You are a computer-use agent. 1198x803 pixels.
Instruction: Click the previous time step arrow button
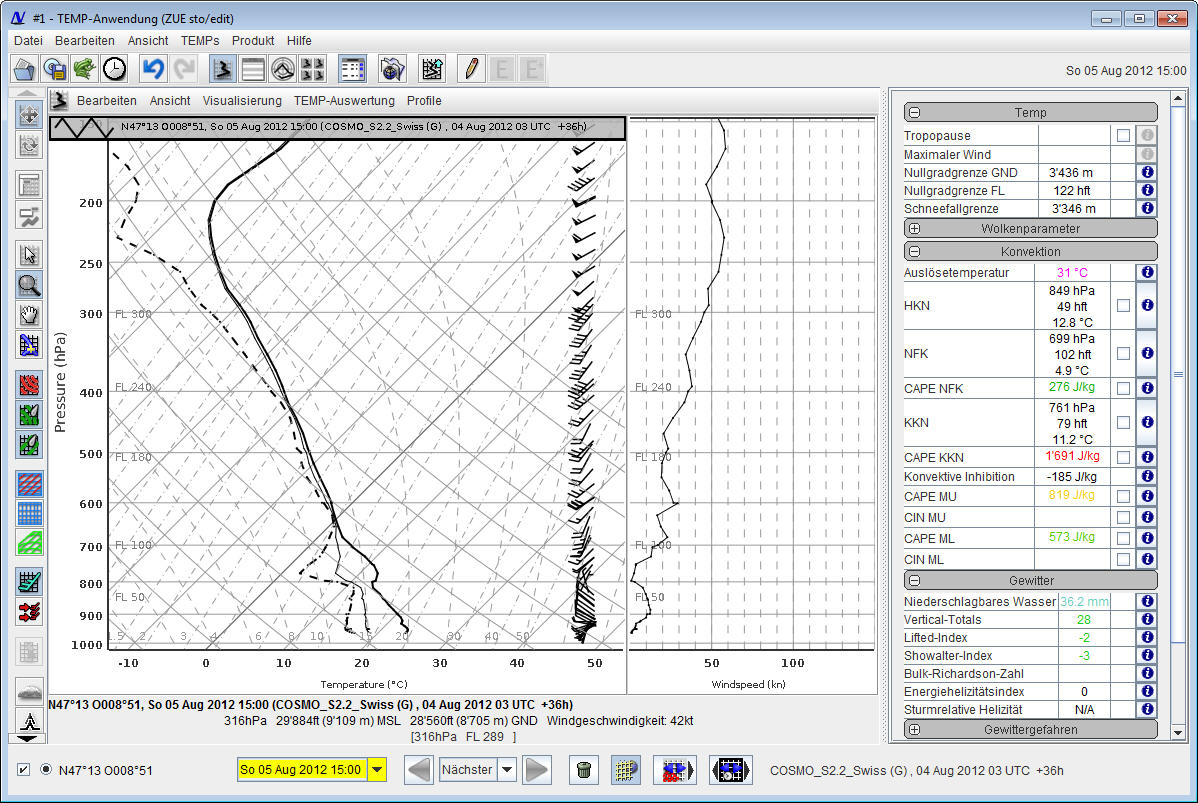pos(419,770)
